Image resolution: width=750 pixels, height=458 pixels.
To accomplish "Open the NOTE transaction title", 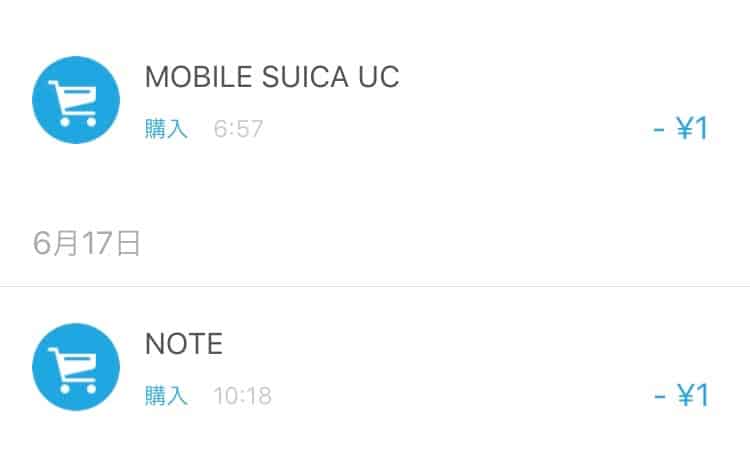I will 184,343.
